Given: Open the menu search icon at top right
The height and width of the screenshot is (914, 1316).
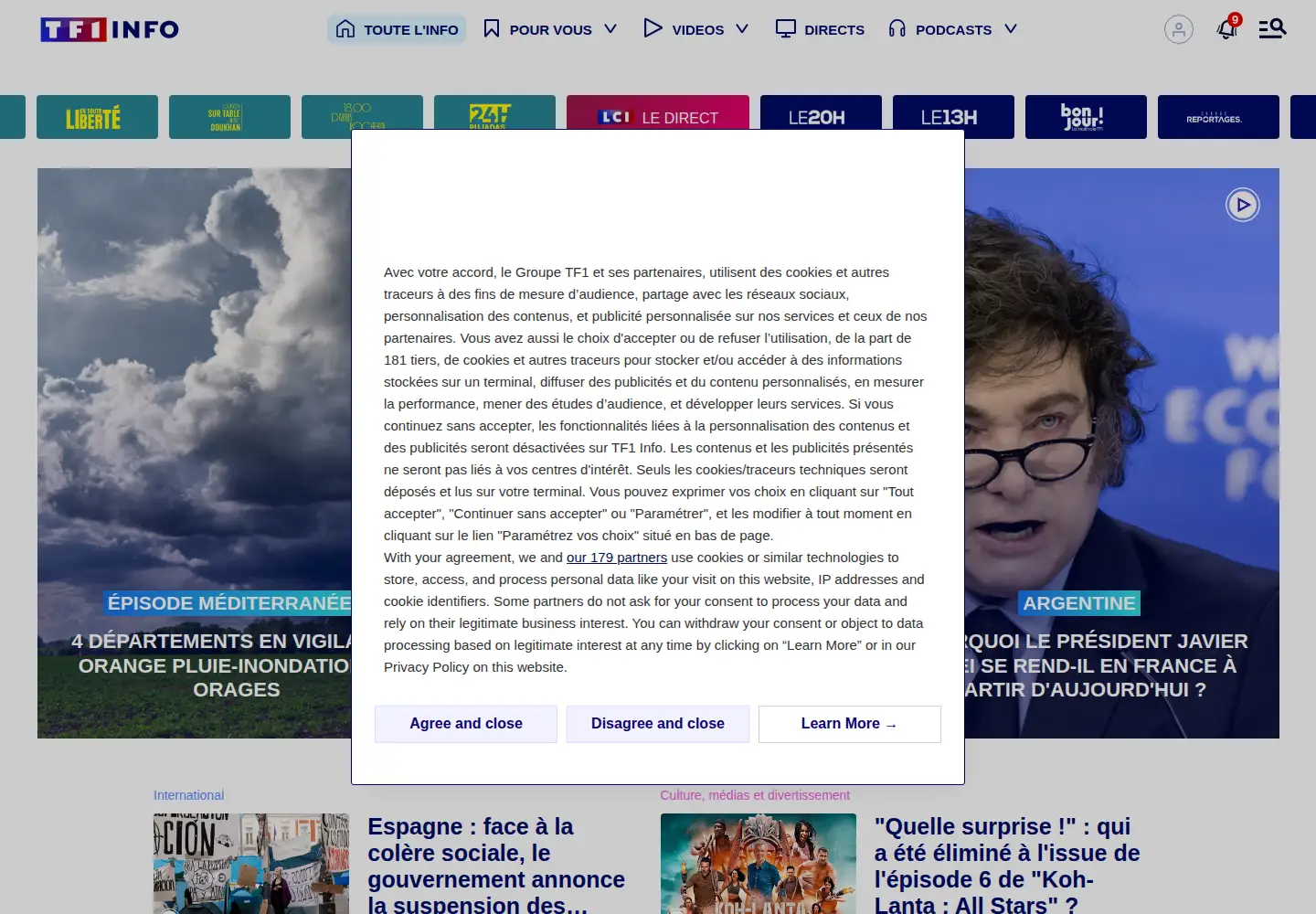Looking at the screenshot, I should coord(1272,29).
